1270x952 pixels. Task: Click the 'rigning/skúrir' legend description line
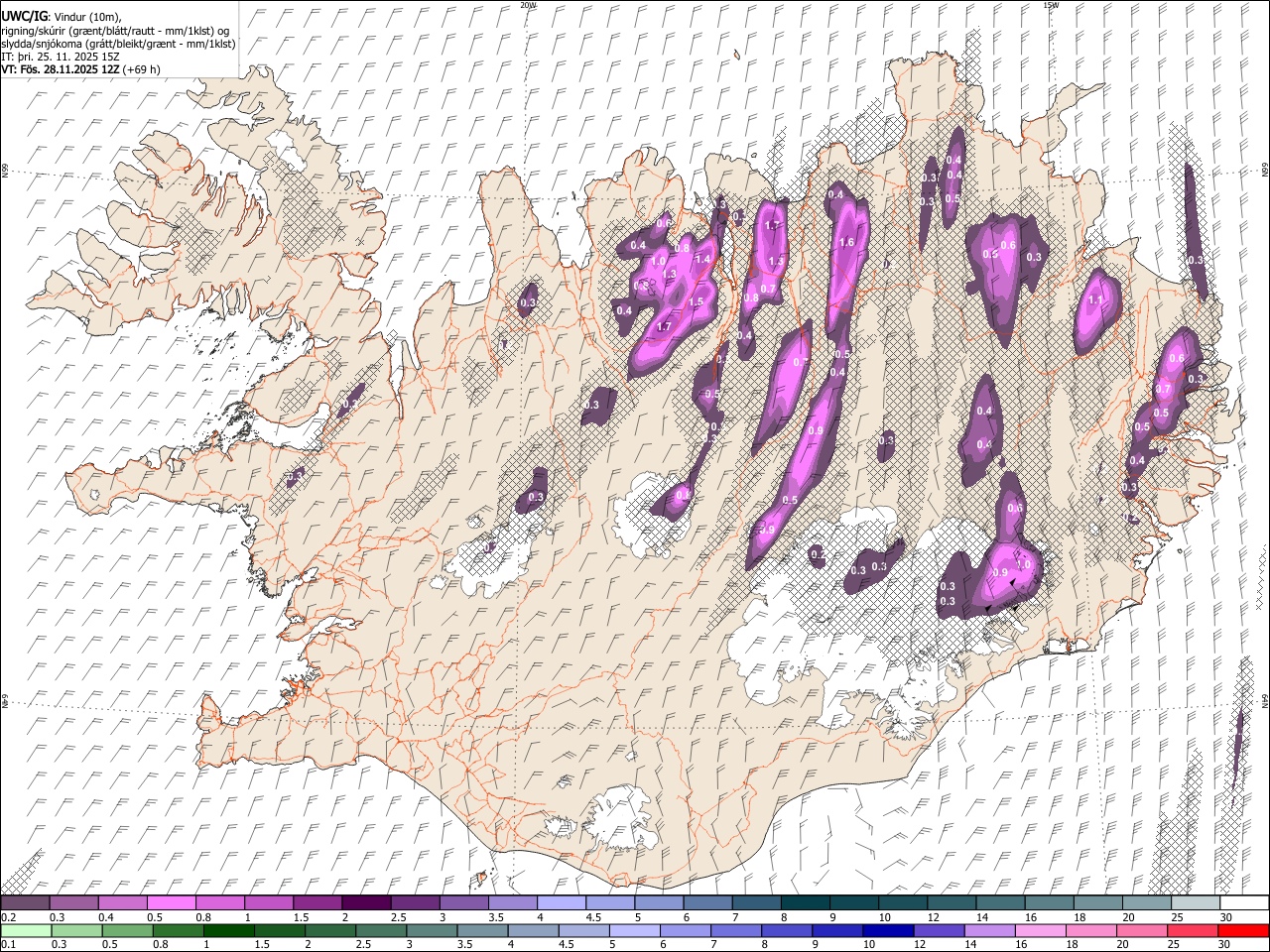(115, 31)
